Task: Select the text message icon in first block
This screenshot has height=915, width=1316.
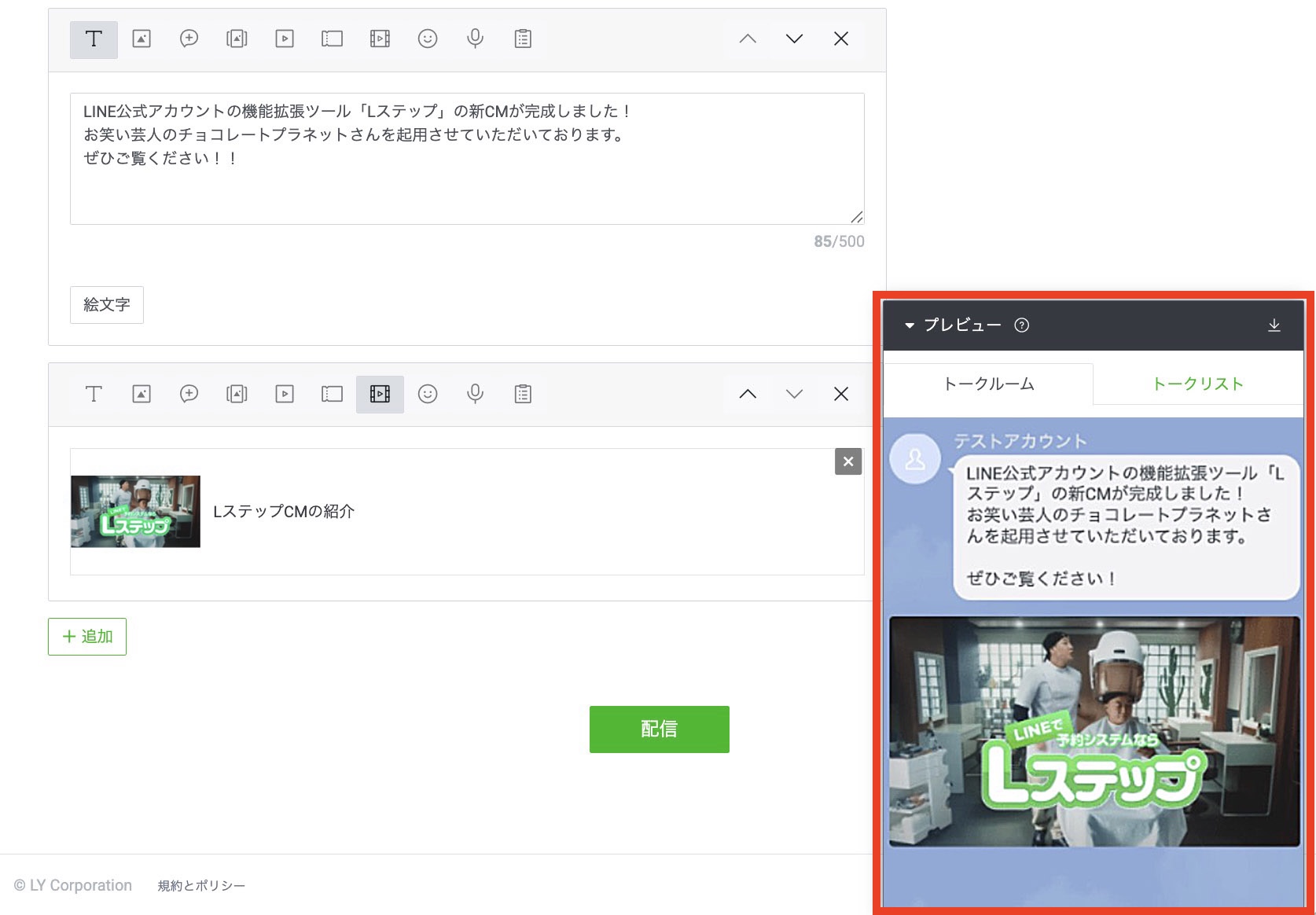Action: (x=94, y=39)
